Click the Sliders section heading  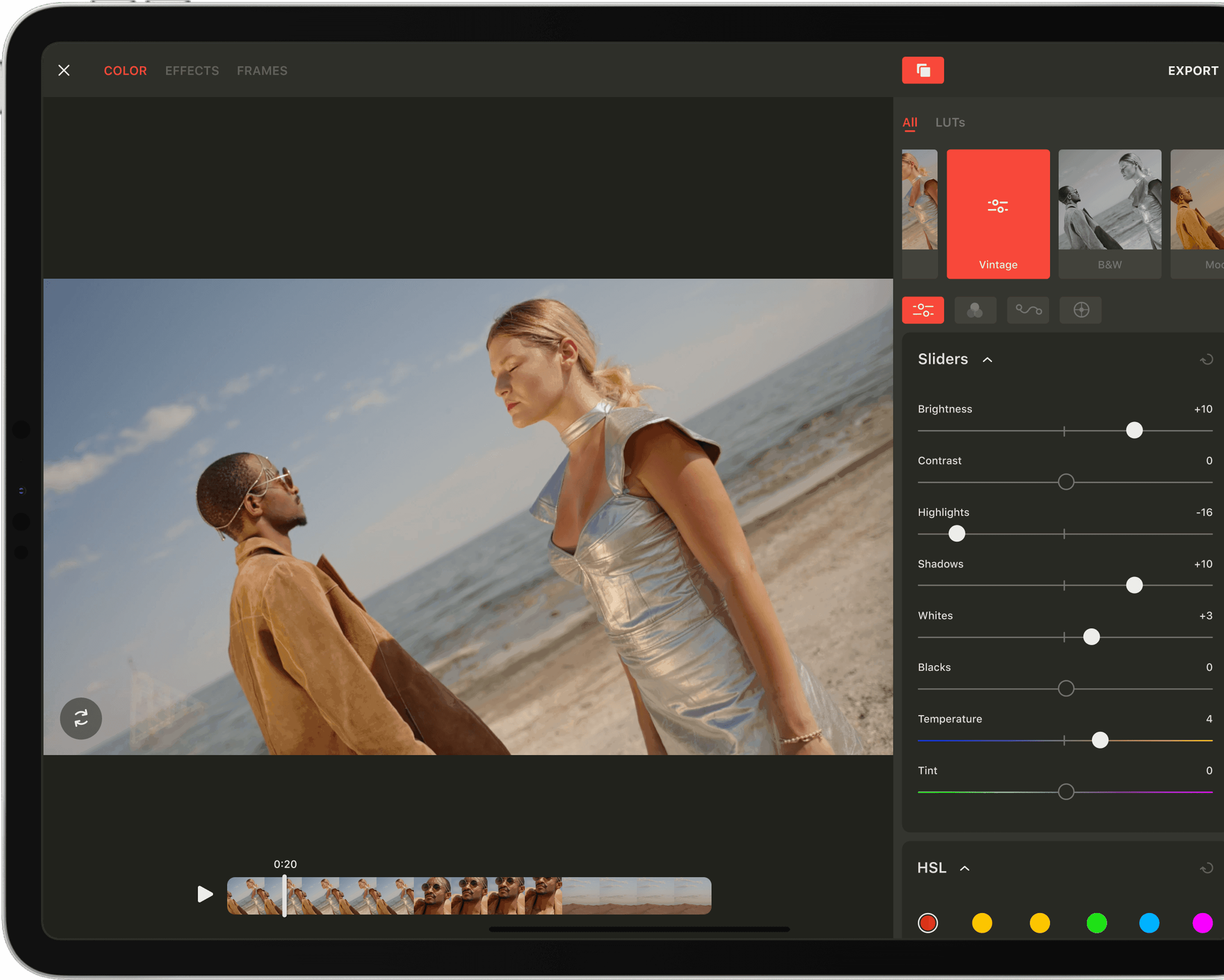point(943,359)
